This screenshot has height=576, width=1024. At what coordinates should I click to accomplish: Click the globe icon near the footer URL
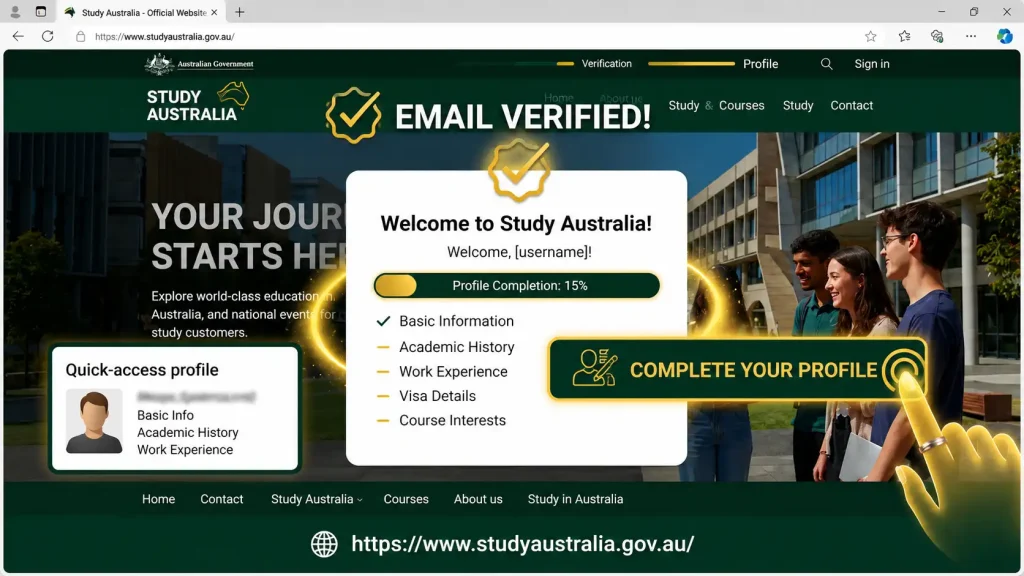coord(324,544)
